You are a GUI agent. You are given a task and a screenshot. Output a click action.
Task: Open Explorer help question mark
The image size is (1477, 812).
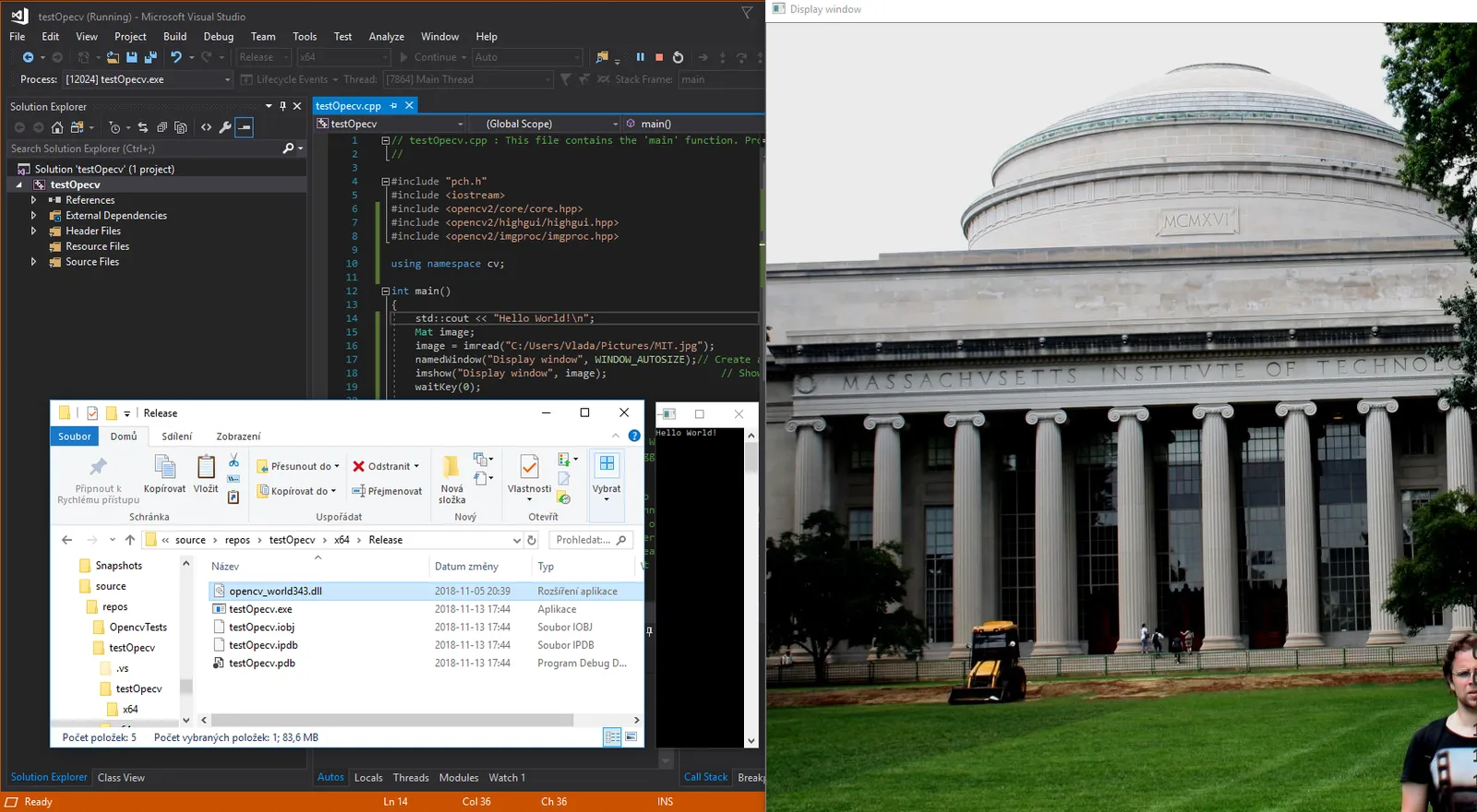pyautogui.click(x=634, y=436)
